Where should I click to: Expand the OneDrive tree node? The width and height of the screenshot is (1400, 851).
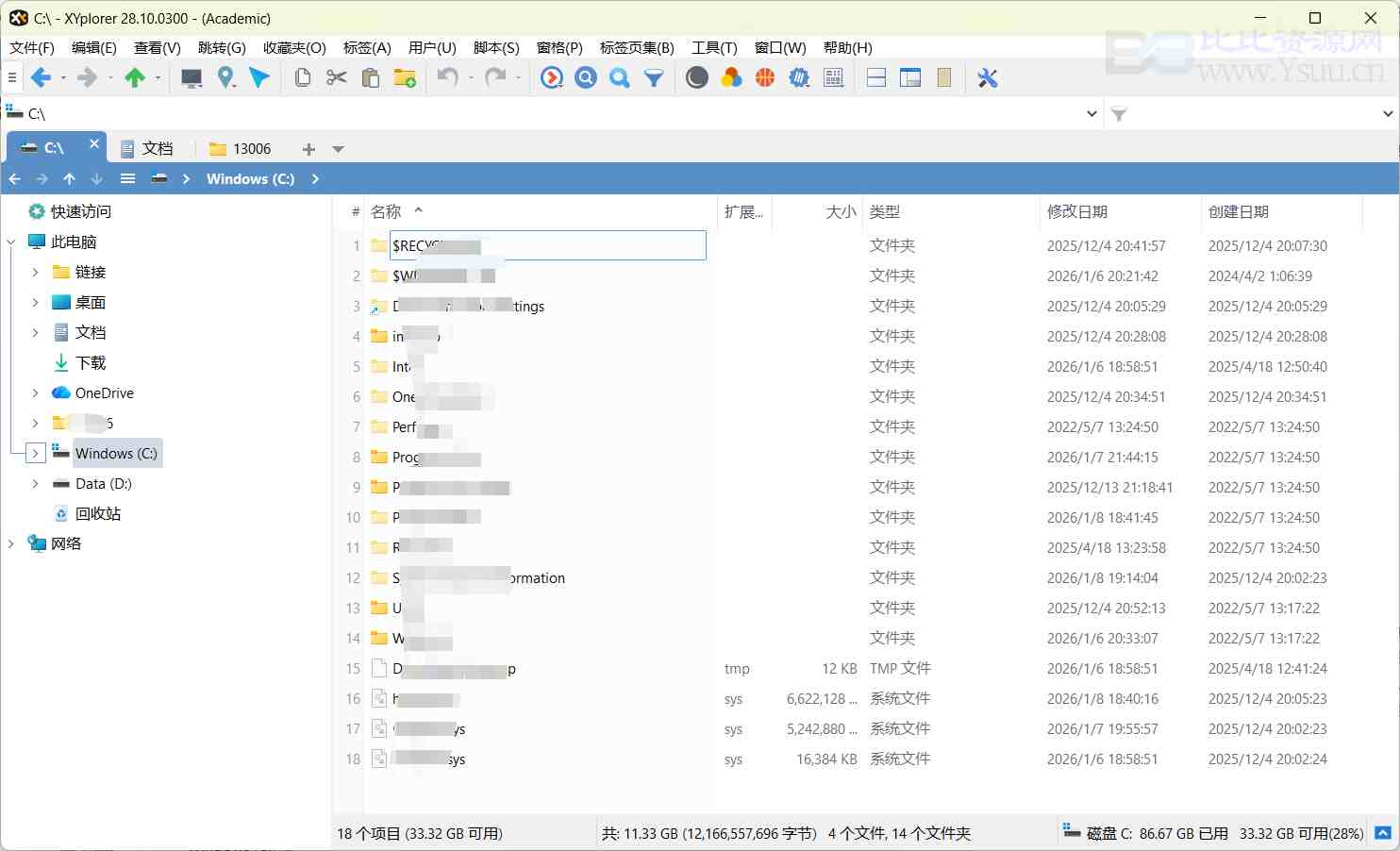(36, 392)
